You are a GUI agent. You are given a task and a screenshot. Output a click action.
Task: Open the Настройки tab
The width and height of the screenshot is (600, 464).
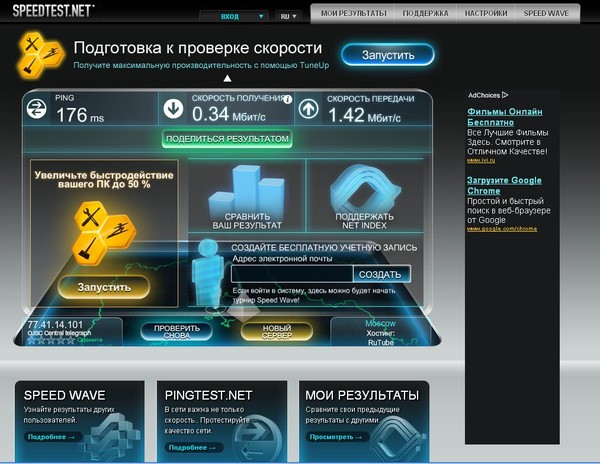tap(486, 13)
